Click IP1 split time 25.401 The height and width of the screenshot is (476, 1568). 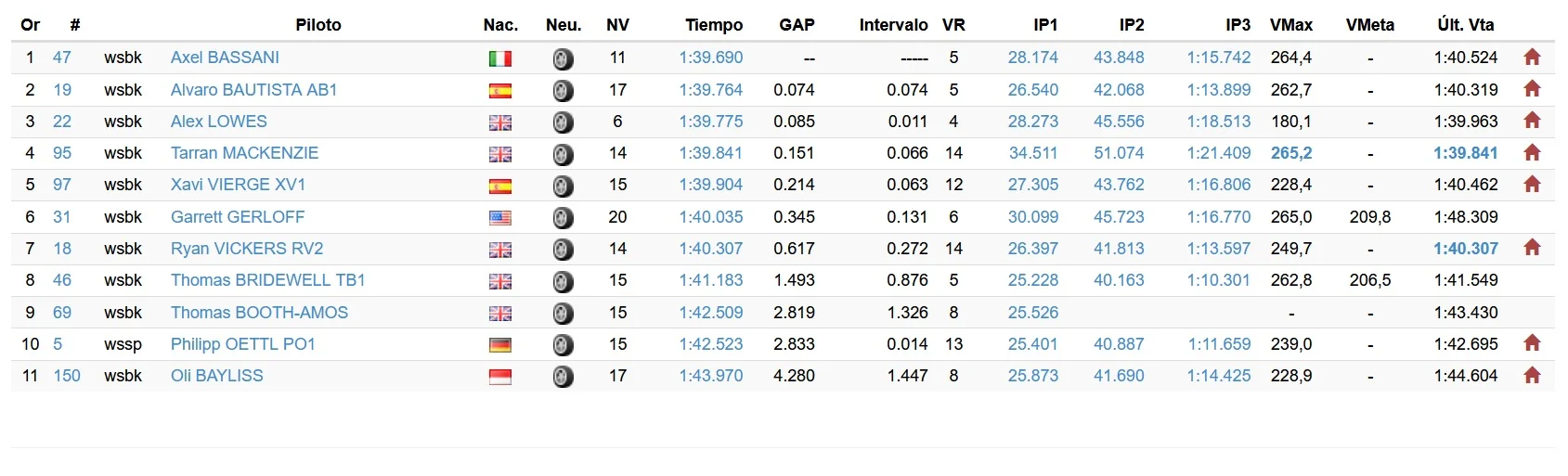1033,344
